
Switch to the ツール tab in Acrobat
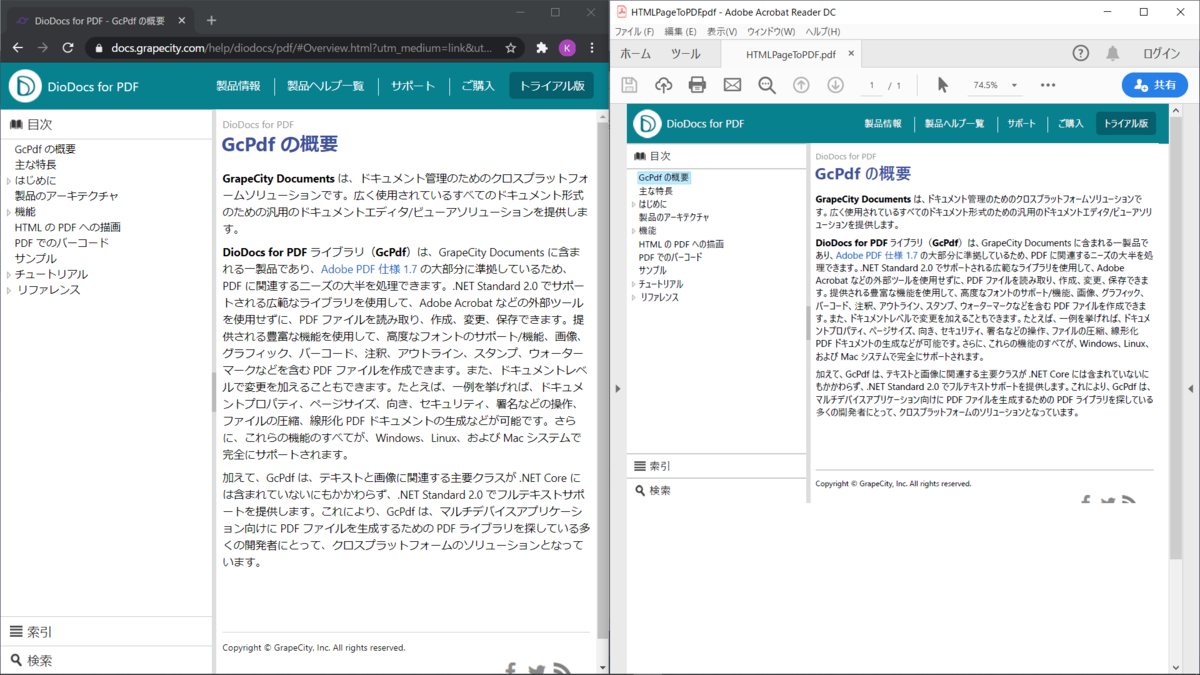click(686, 54)
